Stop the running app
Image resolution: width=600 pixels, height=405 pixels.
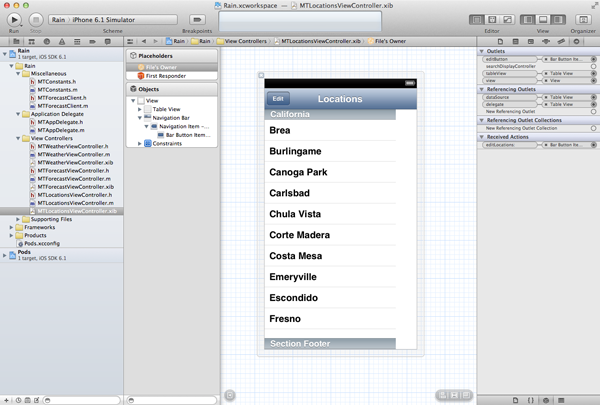36,19
